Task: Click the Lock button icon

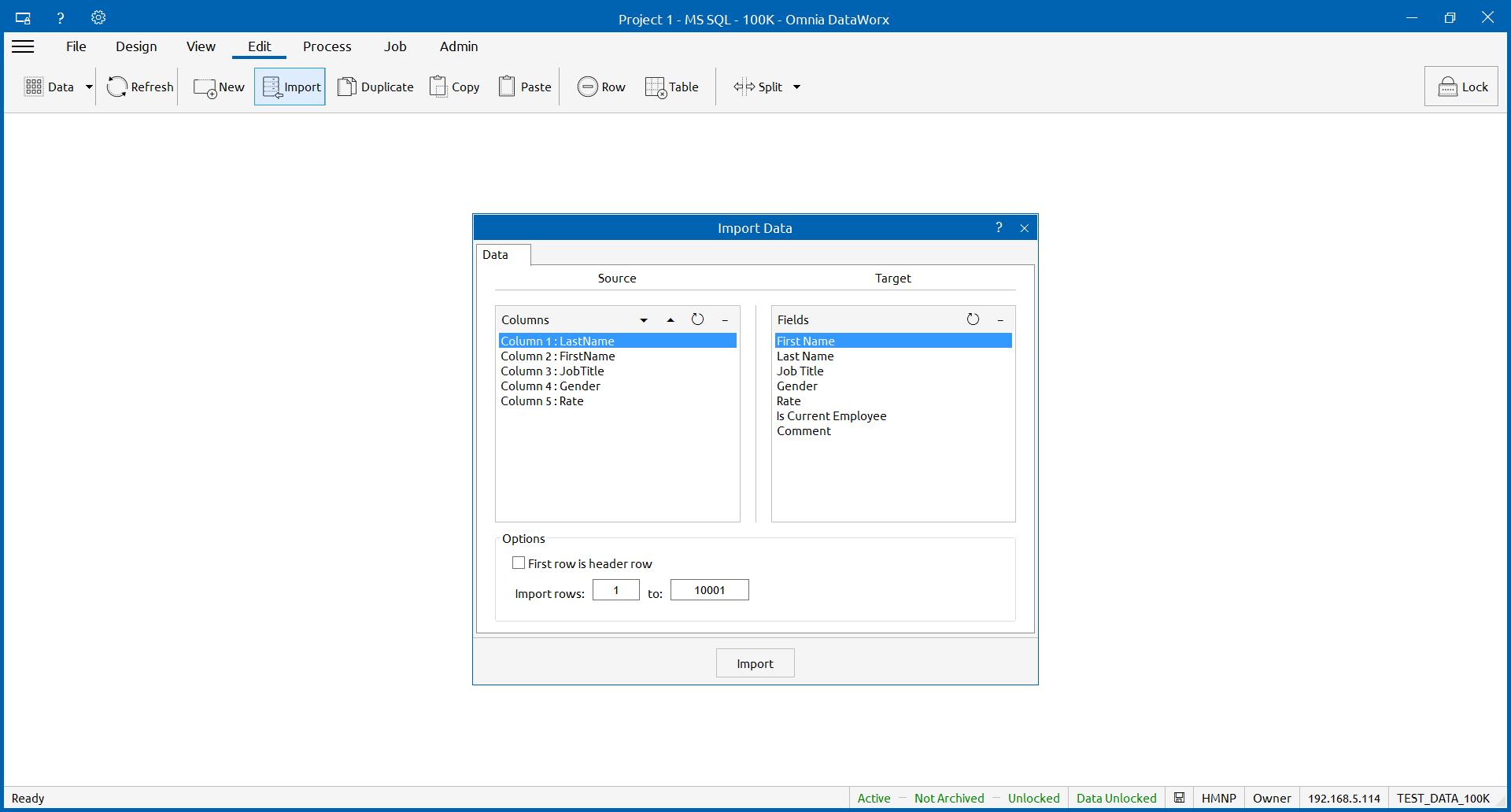Action: click(x=1447, y=87)
